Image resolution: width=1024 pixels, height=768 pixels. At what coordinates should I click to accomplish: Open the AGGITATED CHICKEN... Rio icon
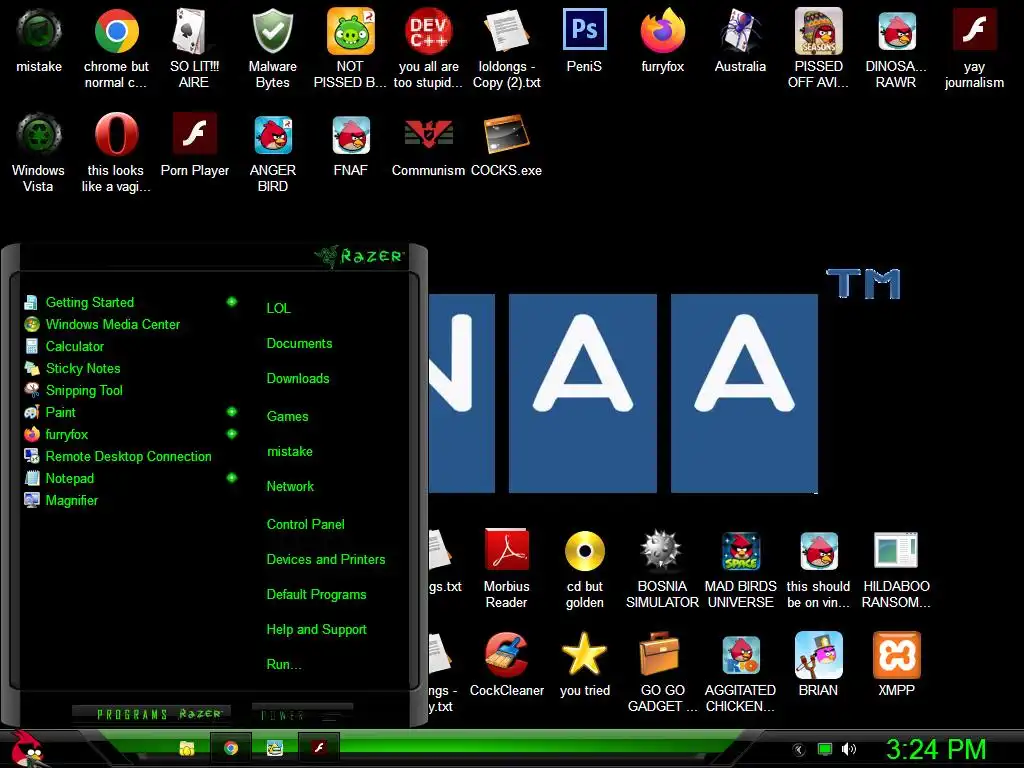pyautogui.click(x=741, y=655)
